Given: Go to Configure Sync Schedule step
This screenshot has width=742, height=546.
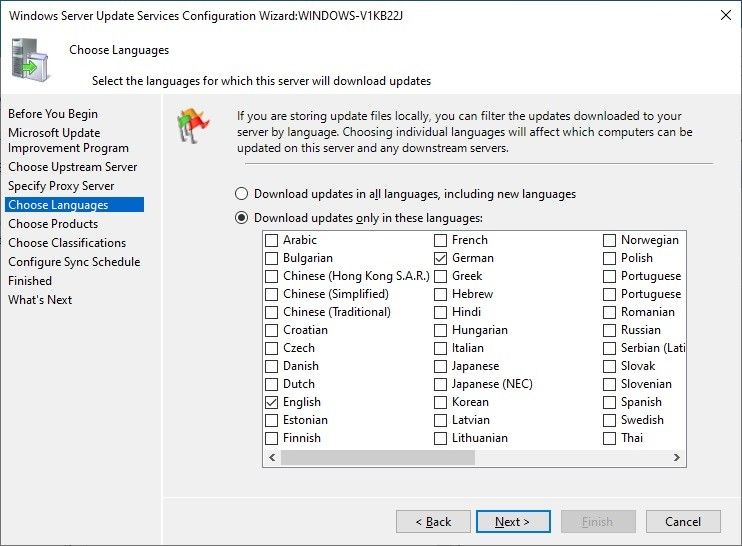Looking at the screenshot, I should click(74, 262).
